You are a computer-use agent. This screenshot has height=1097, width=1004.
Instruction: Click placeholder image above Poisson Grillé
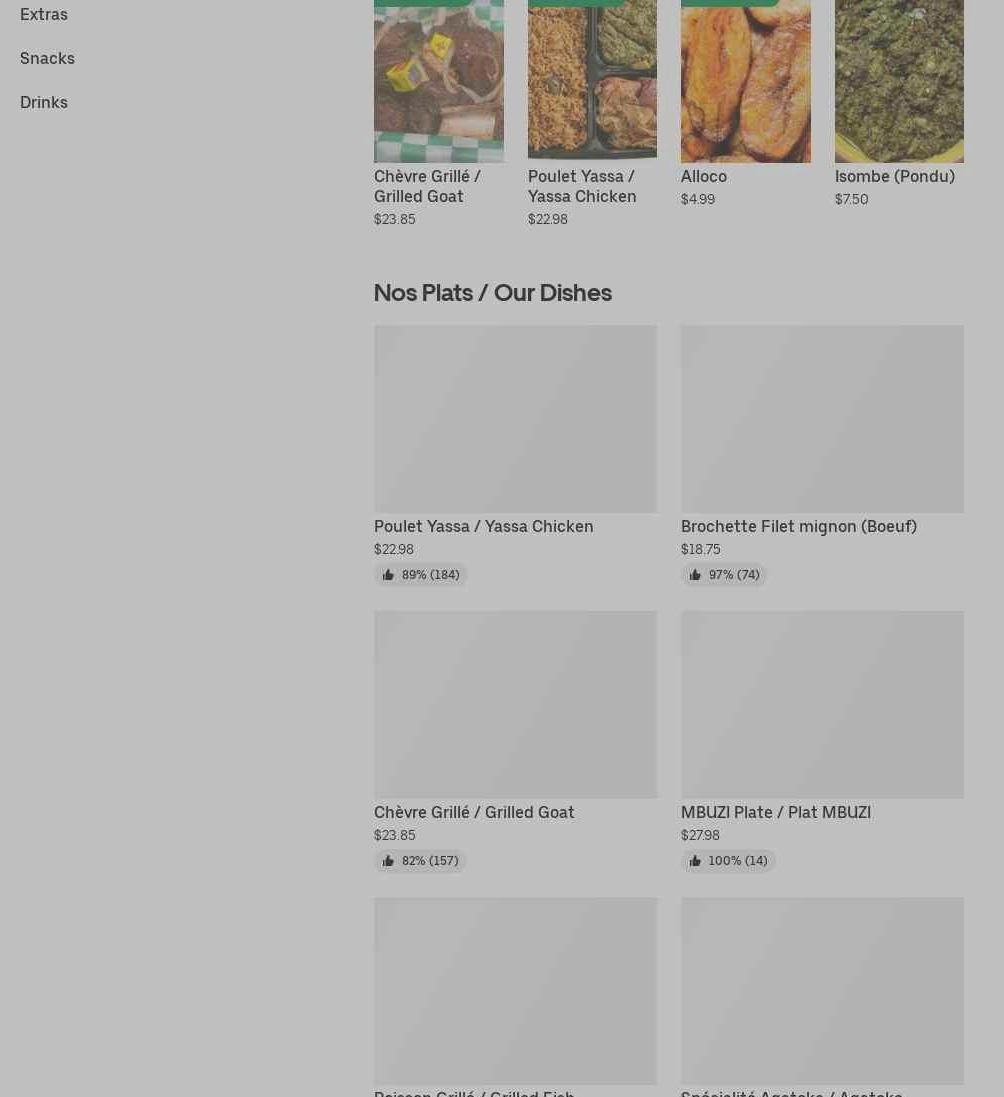coord(516,991)
